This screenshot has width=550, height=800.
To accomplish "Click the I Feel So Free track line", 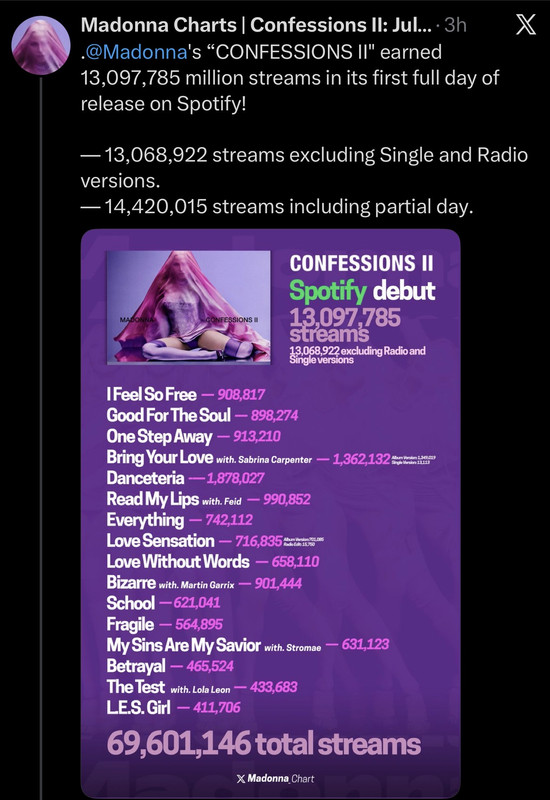I will (x=186, y=394).
